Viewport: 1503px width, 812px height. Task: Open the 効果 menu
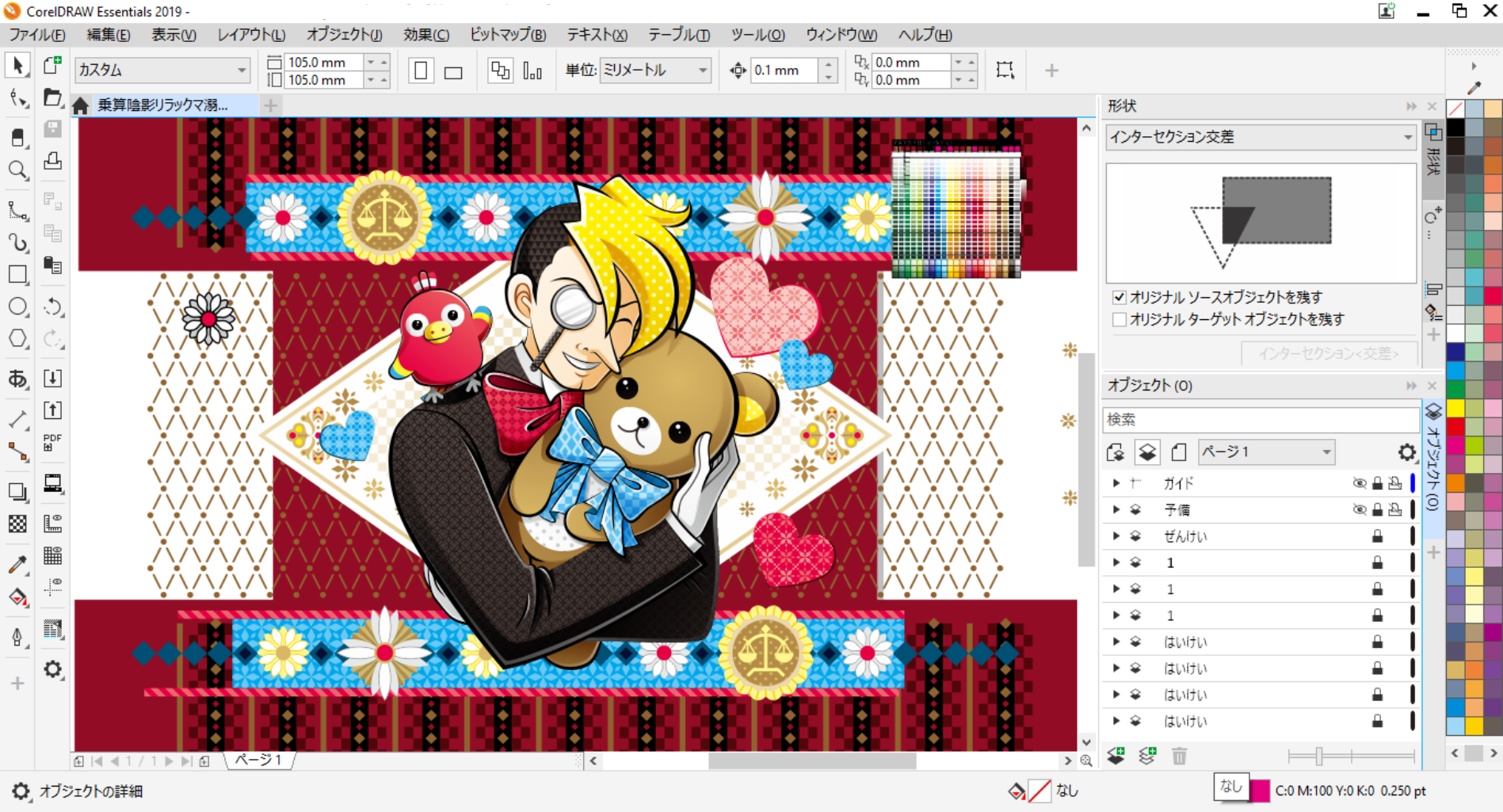pos(426,35)
